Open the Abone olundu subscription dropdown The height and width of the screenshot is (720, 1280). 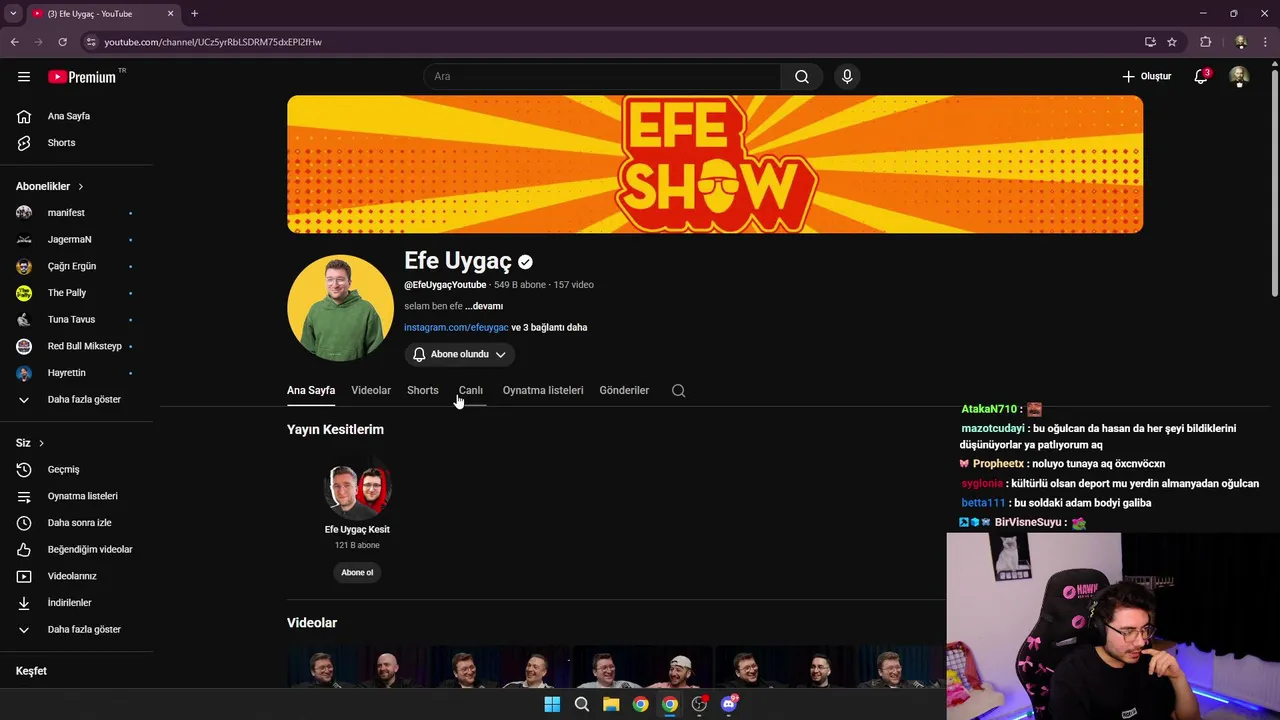(x=460, y=354)
